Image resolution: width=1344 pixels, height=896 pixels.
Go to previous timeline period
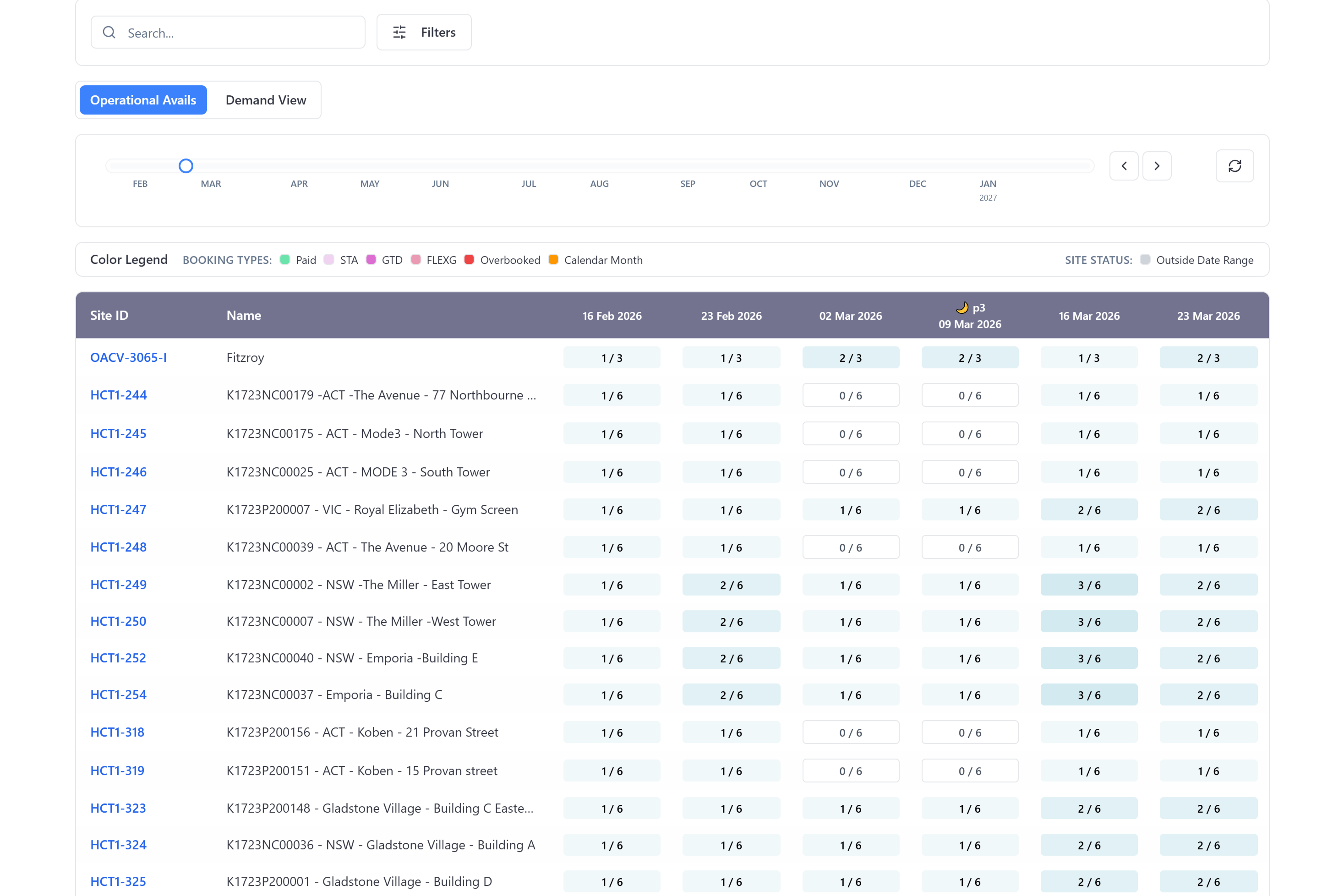point(1123,166)
